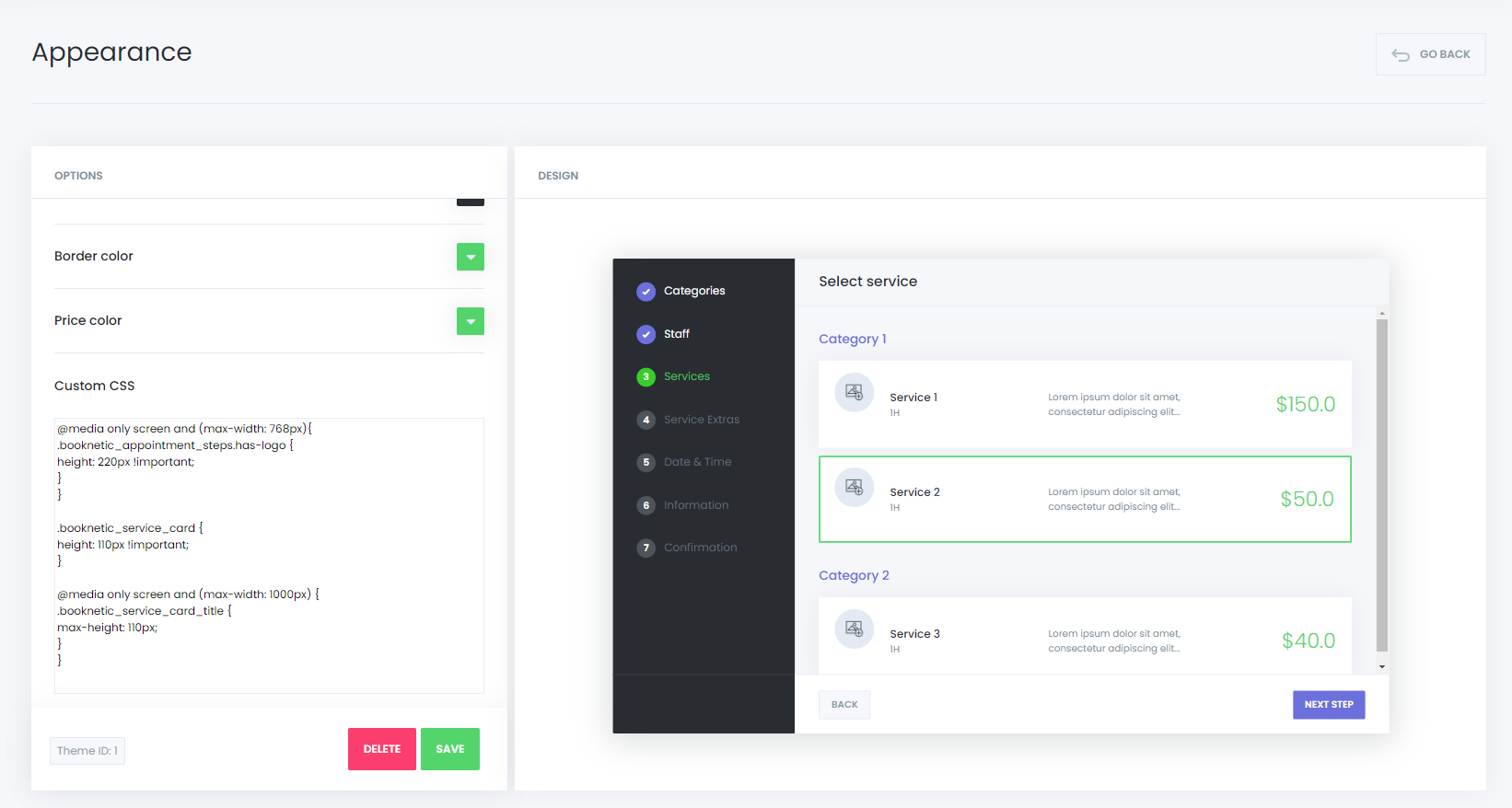
Task: Open the Price color picker dropdown
Action: pos(471,321)
